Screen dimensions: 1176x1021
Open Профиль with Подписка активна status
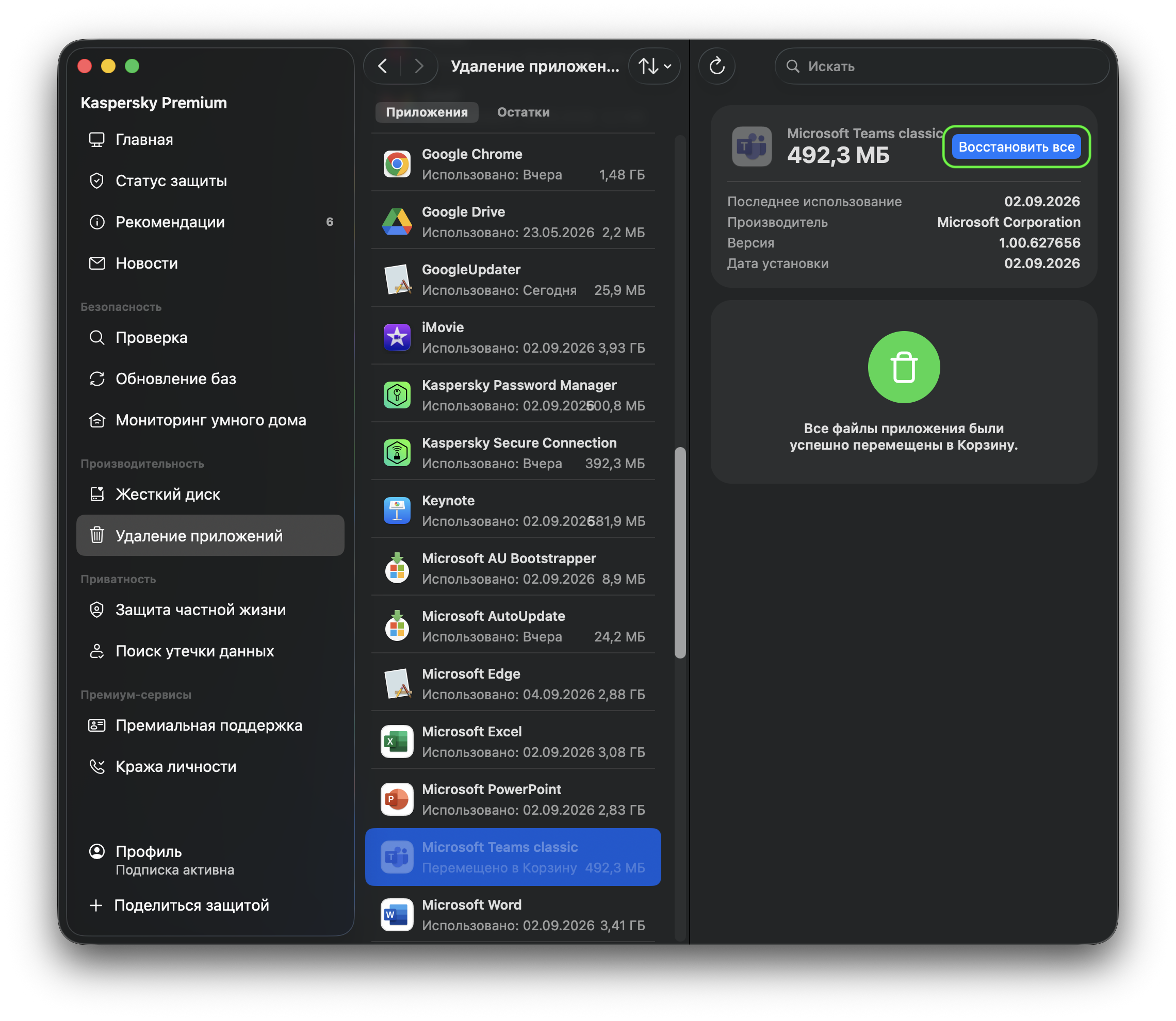(x=210, y=860)
